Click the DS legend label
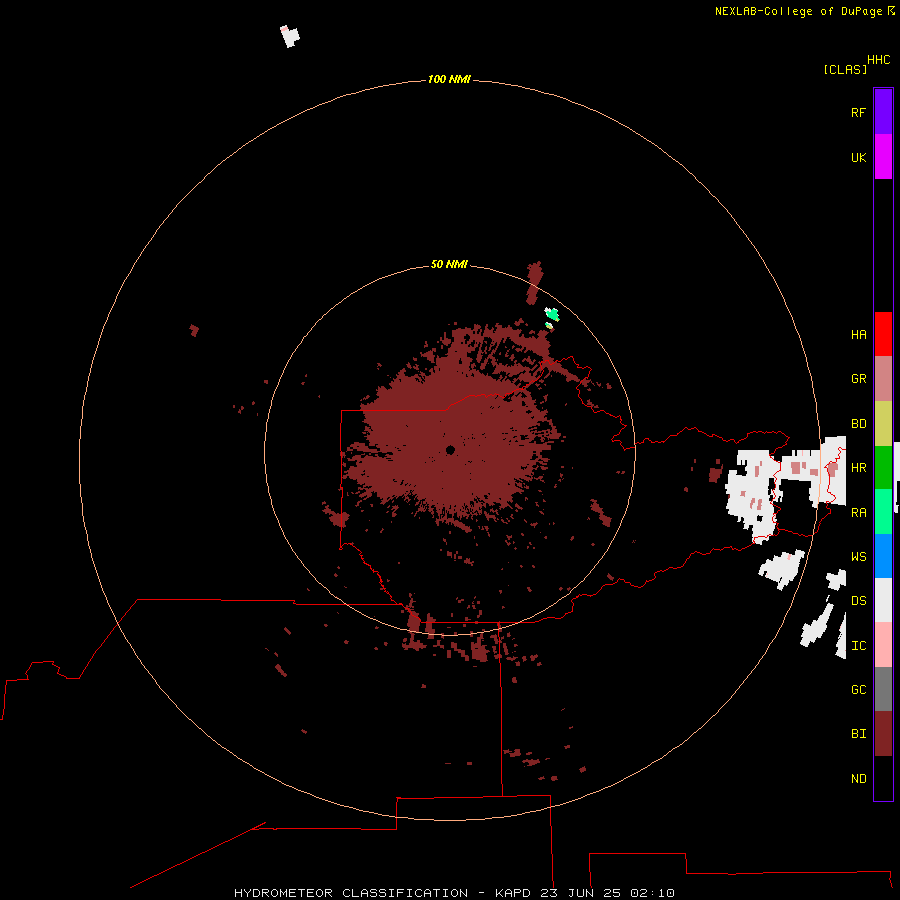The height and width of the screenshot is (900, 900). [x=858, y=600]
